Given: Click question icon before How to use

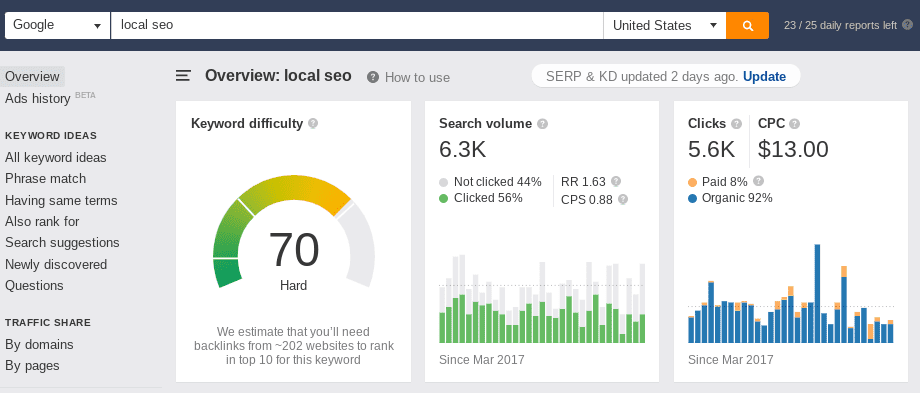Looking at the screenshot, I should [373, 77].
